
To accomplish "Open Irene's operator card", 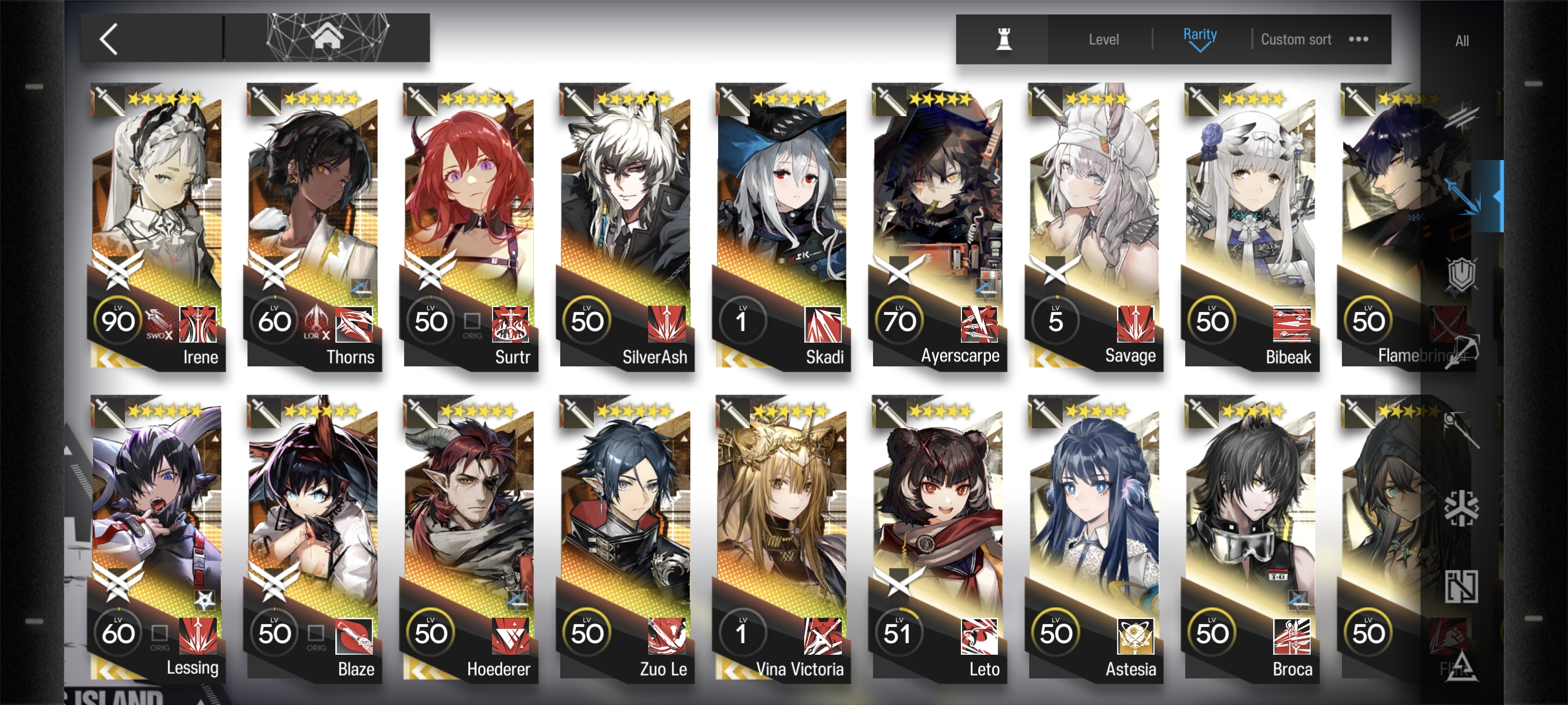I will click(157, 227).
